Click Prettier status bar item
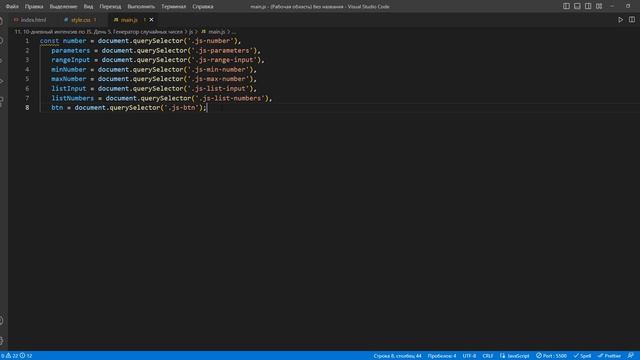This screenshot has width=640, height=360. point(609,356)
